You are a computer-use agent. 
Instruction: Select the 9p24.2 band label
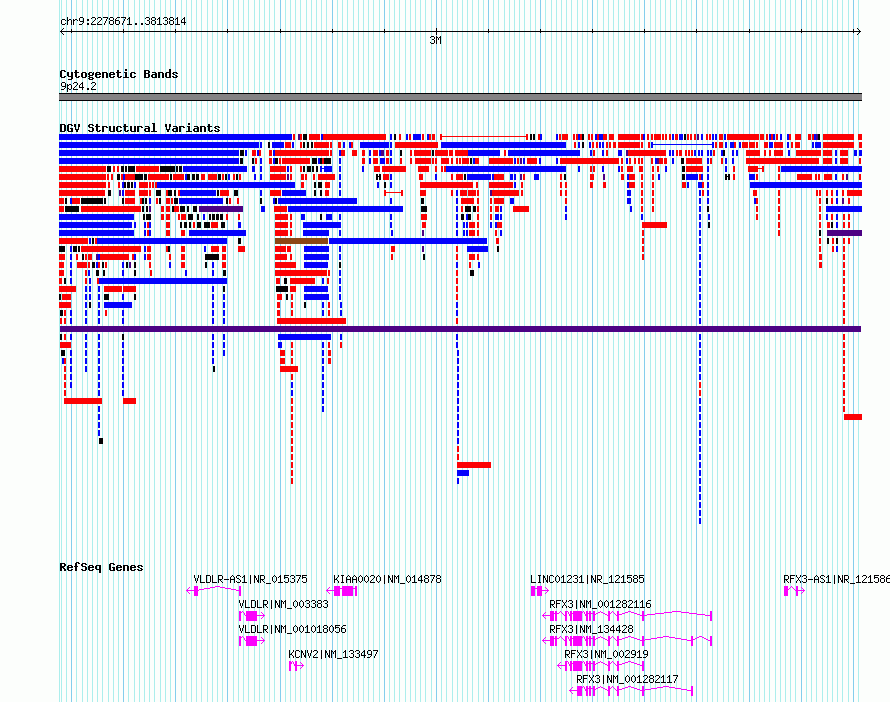pos(78,86)
